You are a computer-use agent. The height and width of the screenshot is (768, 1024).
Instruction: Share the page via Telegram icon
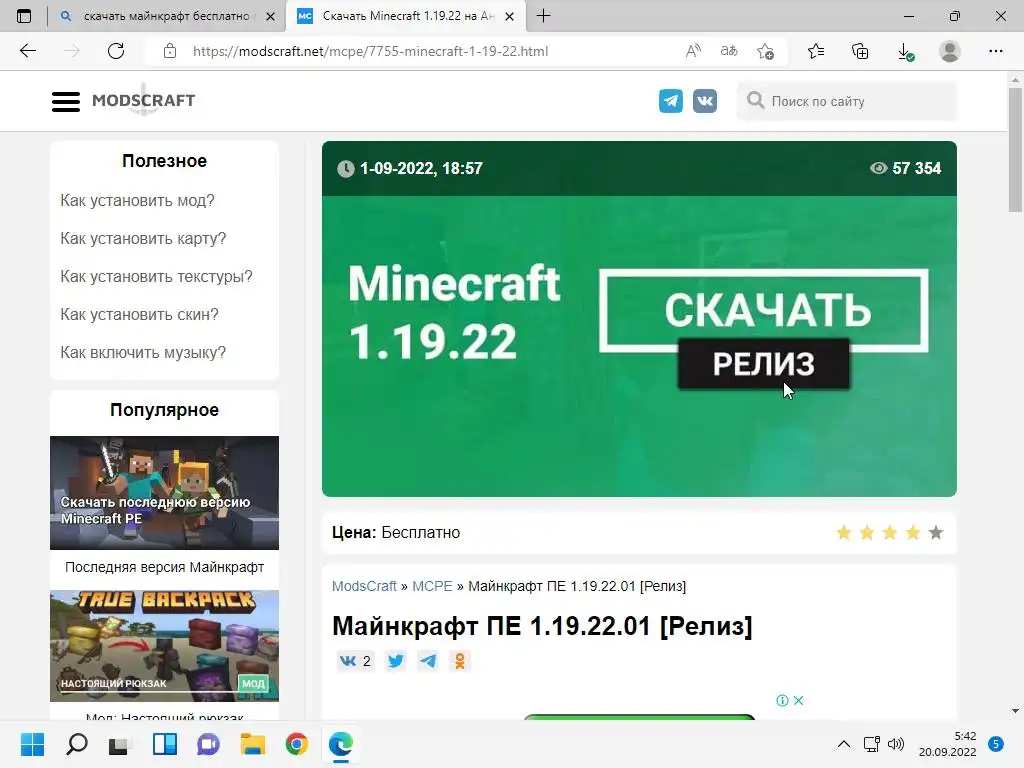click(428, 661)
